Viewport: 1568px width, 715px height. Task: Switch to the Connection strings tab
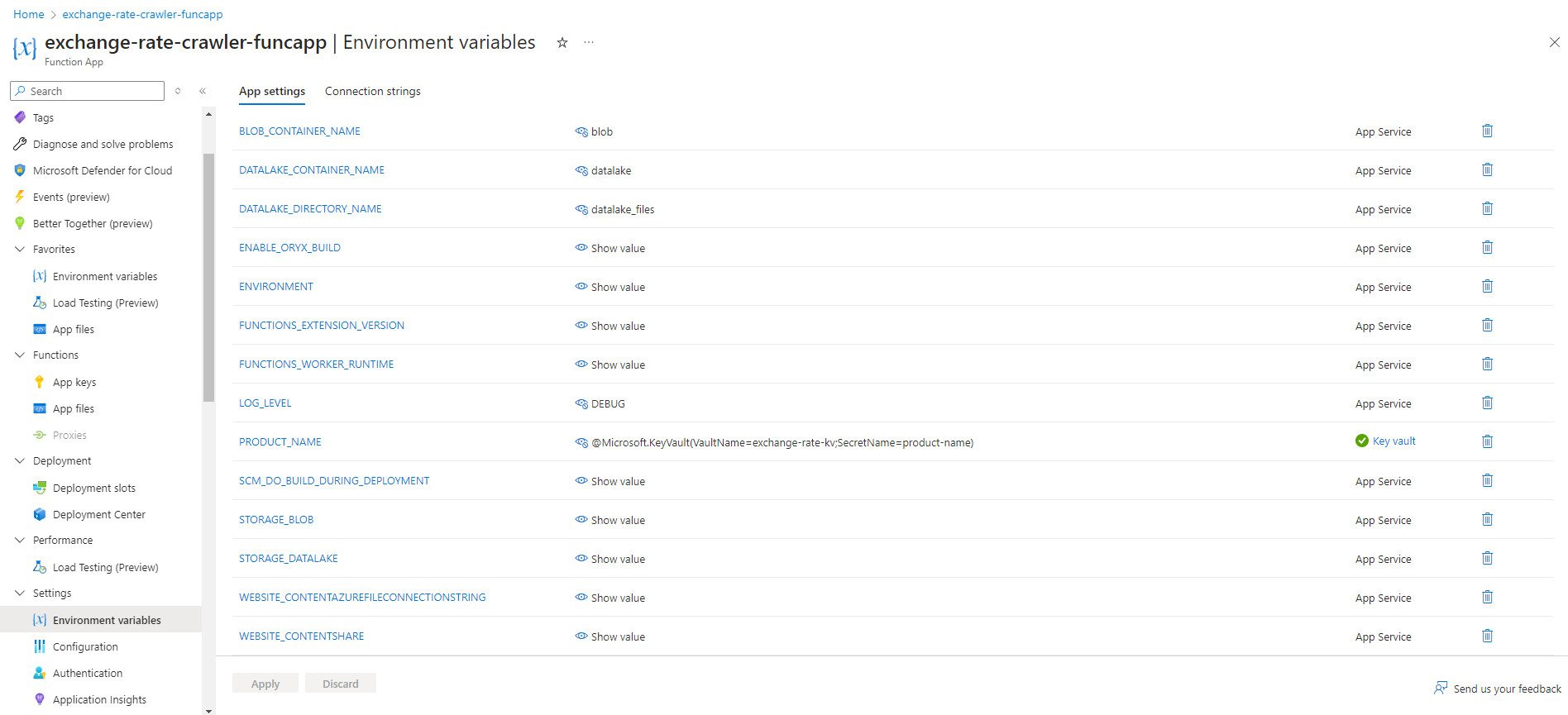point(373,91)
